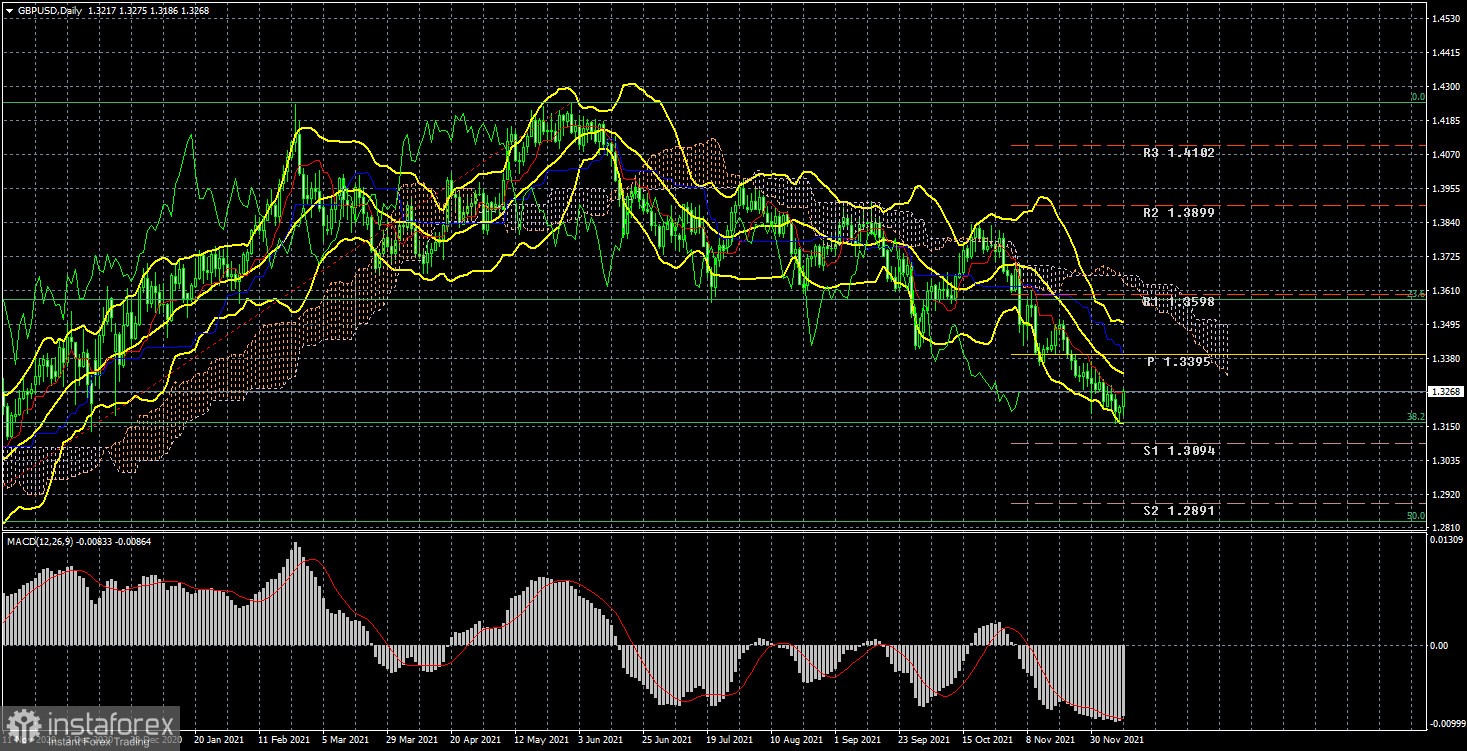Click the 1.3610 price axis value
The width and height of the screenshot is (1467, 751).
point(1446,291)
